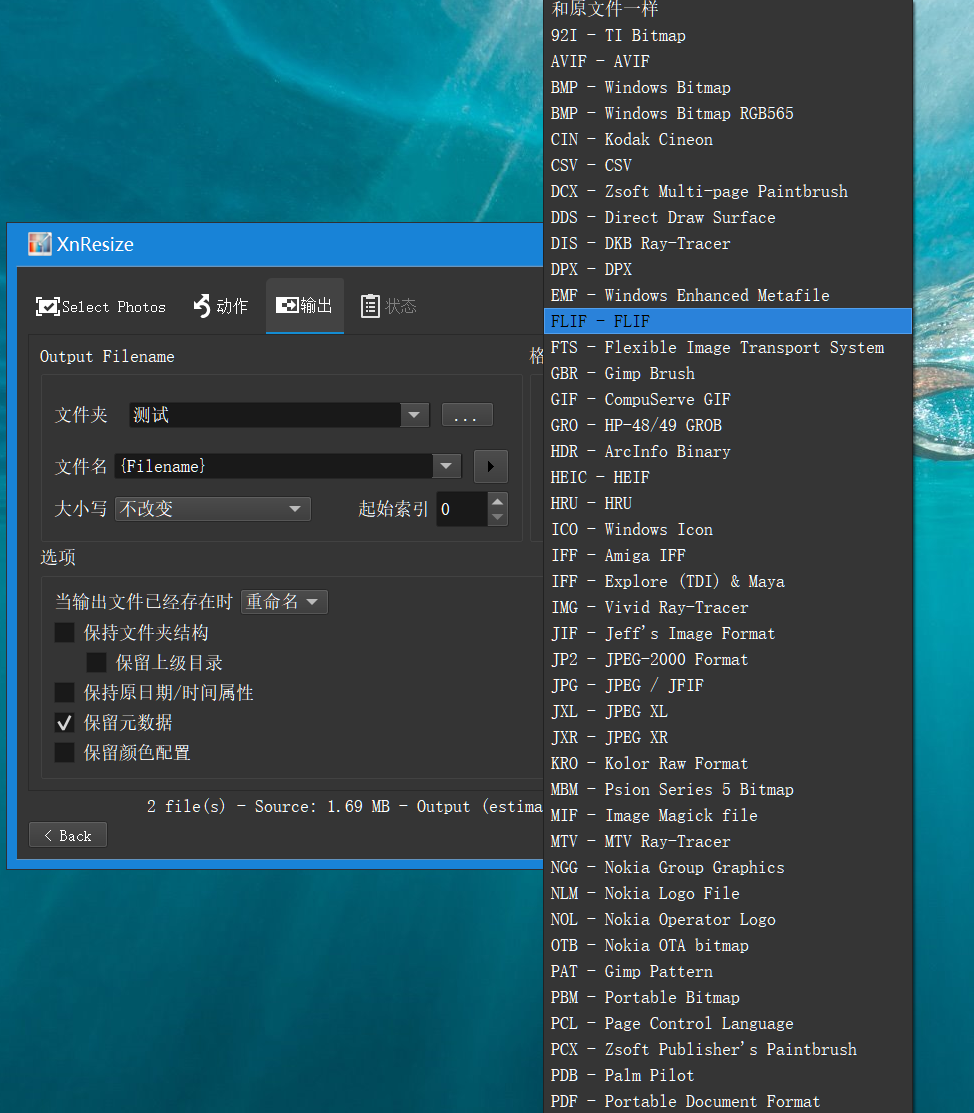This screenshot has width=974, height=1113.
Task: Switch to the 动作 tab
Action: click(221, 307)
